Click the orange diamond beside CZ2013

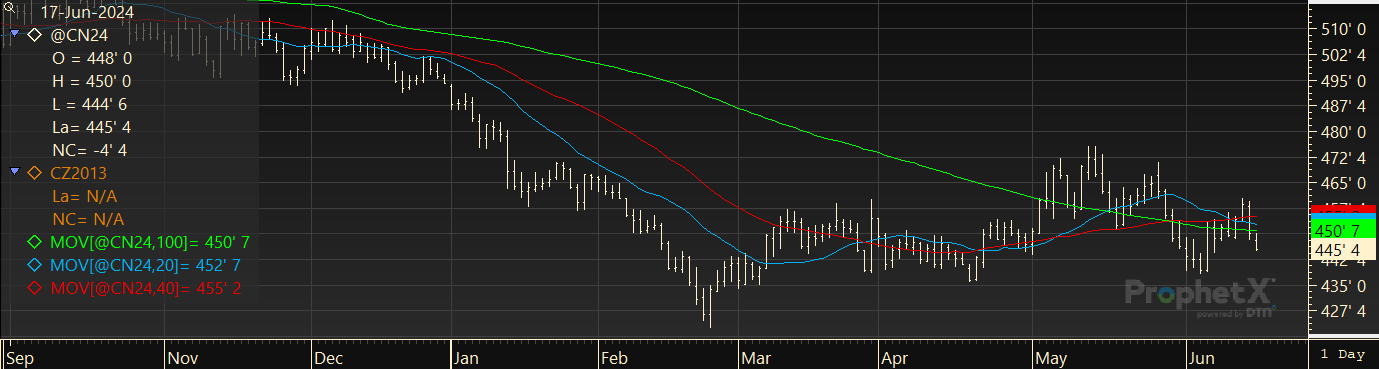point(34,173)
